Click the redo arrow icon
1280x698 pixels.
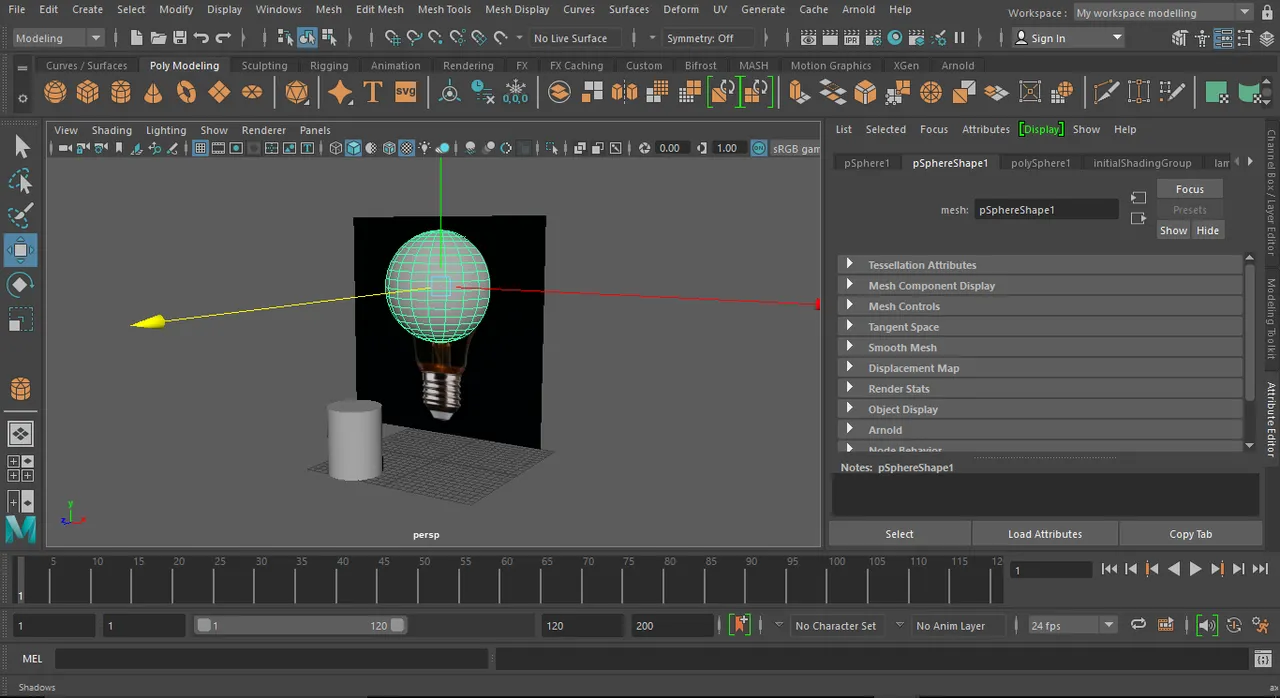coord(223,38)
